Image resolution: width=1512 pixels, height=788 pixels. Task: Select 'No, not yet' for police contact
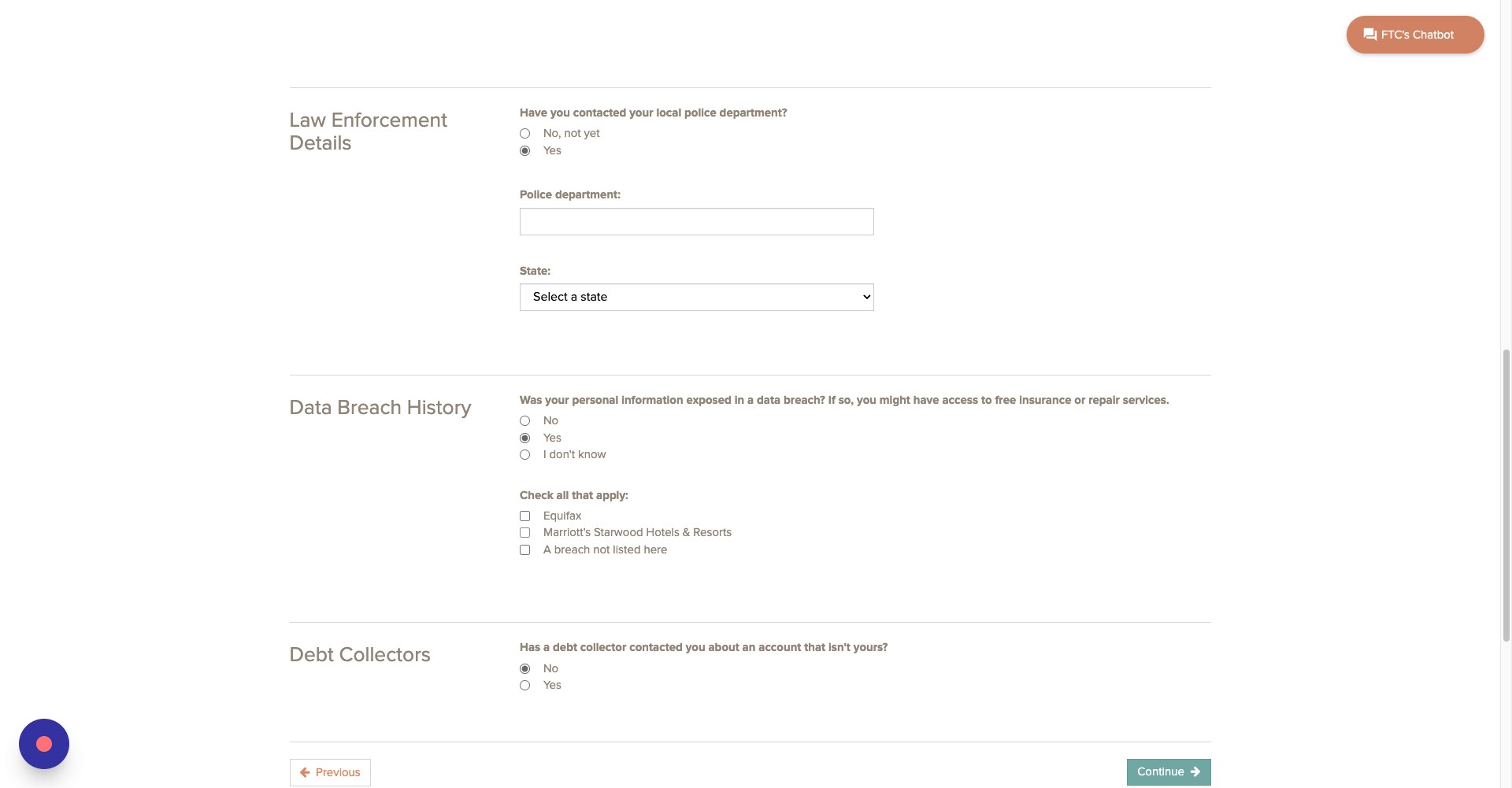point(525,134)
